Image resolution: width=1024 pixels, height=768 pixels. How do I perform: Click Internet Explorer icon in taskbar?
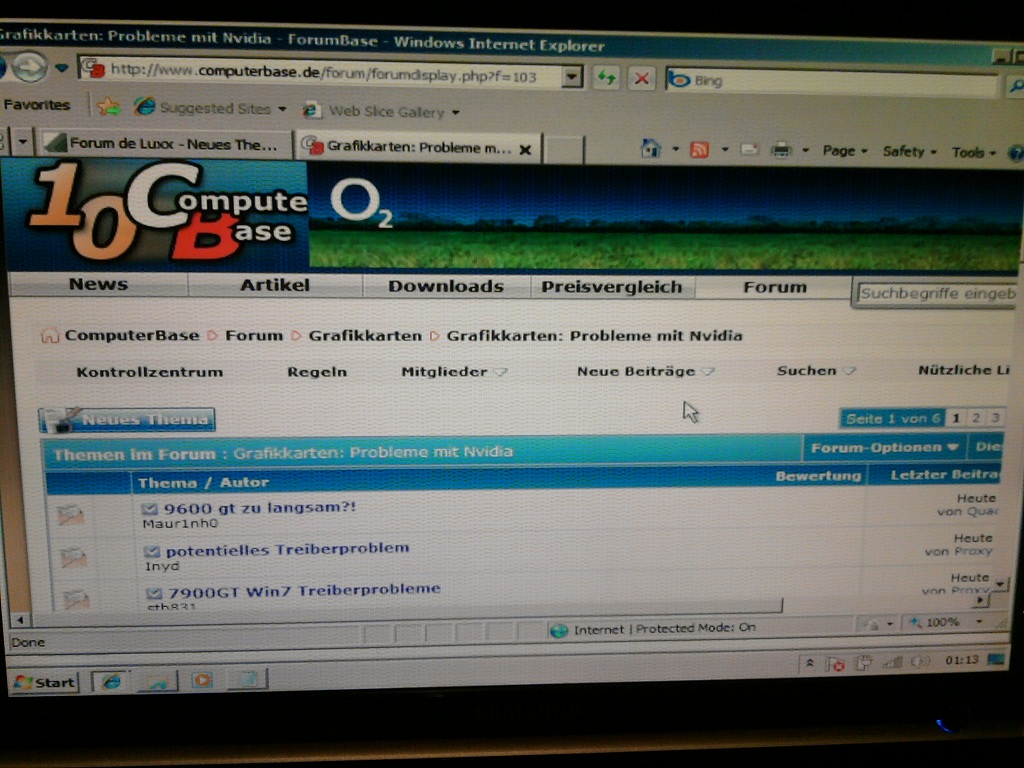112,681
